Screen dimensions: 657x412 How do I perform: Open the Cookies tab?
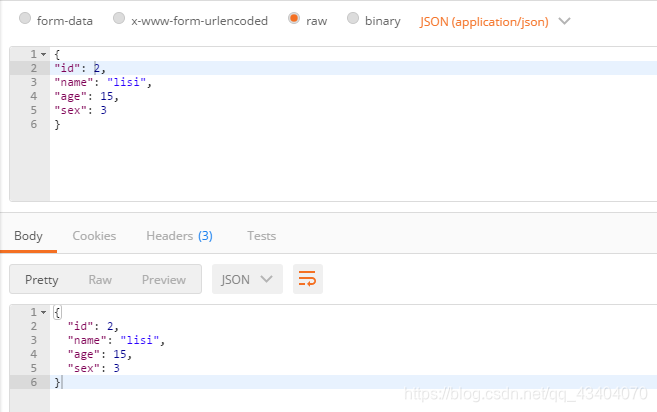pos(94,236)
